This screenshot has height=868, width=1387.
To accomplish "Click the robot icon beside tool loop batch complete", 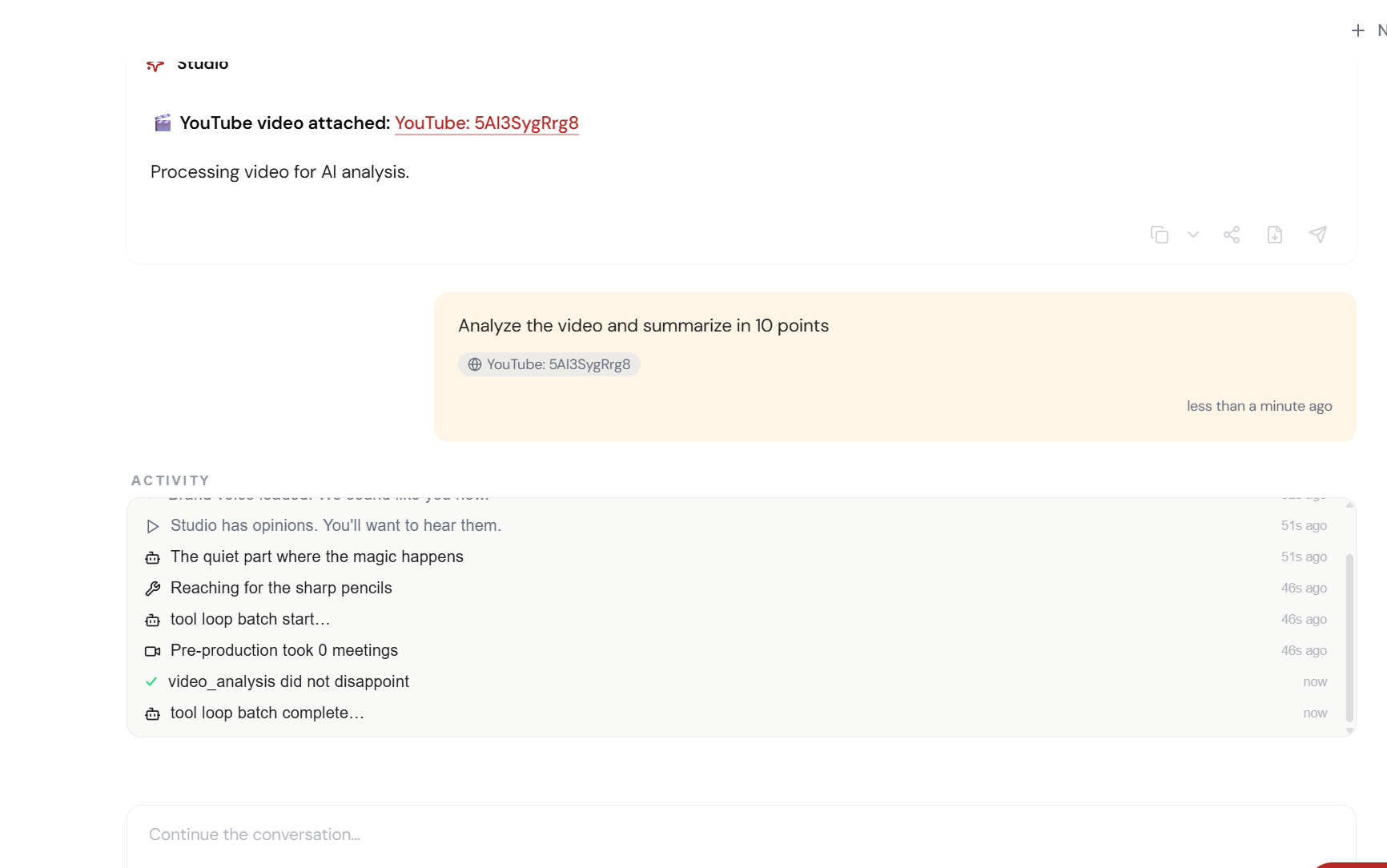I will click(x=152, y=713).
